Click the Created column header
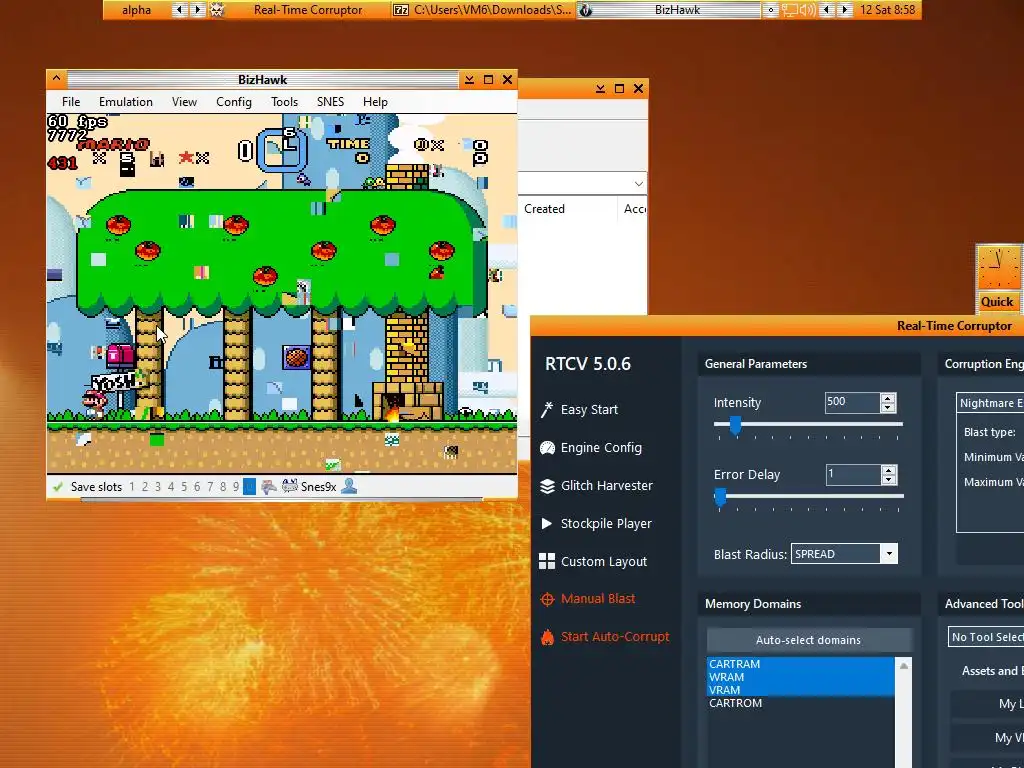This screenshot has height=768, width=1024. pos(545,209)
